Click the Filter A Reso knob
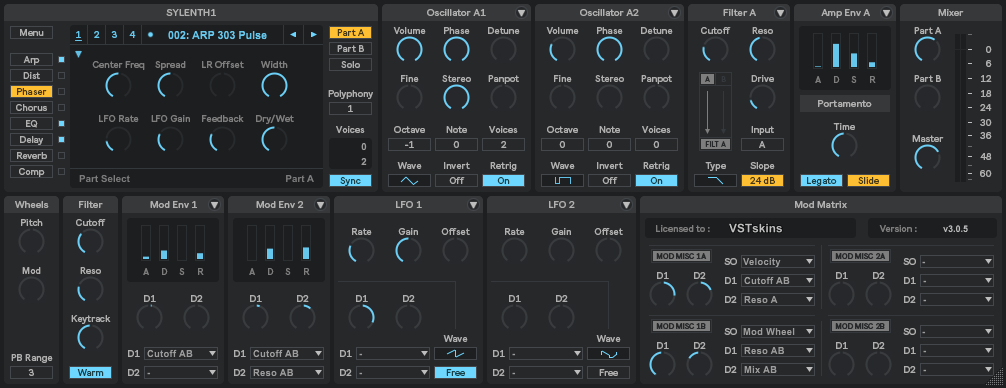 (x=762, y=49)
